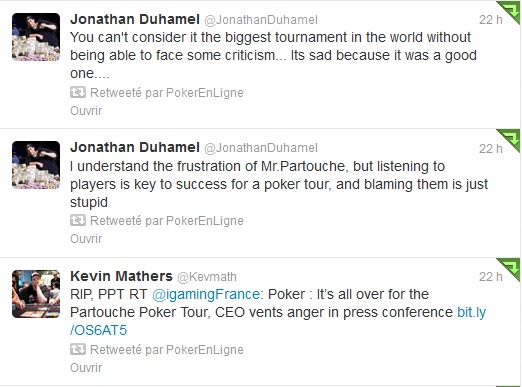Expand first tweet with Ouvrir
The height and width of the screenshot is (387, 522).
coord(86,110)
